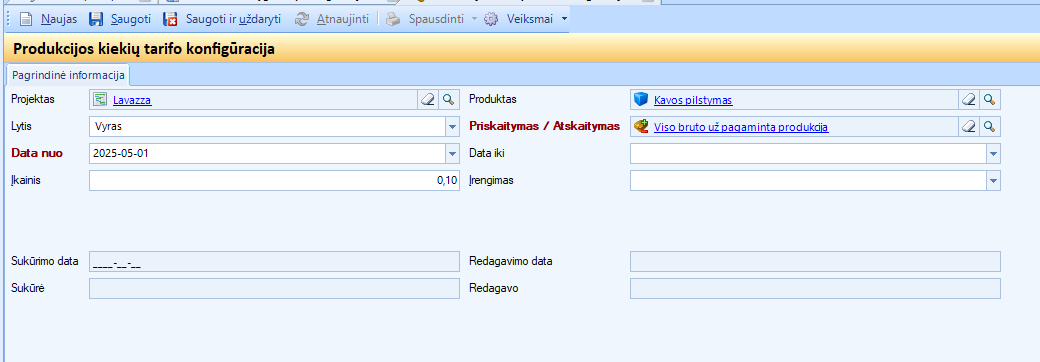This screenshot has height=362, width=1040.
Task: Search Priskaitymas / Atskaitymas with magnifier icon
Action: click(x=990, y=126)
